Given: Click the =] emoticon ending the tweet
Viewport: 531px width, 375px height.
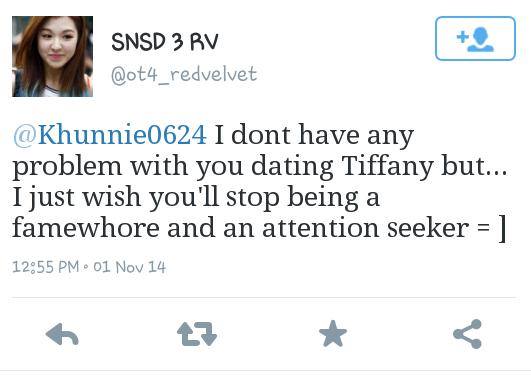Looking at the screenshot, I should pos(492,229).
